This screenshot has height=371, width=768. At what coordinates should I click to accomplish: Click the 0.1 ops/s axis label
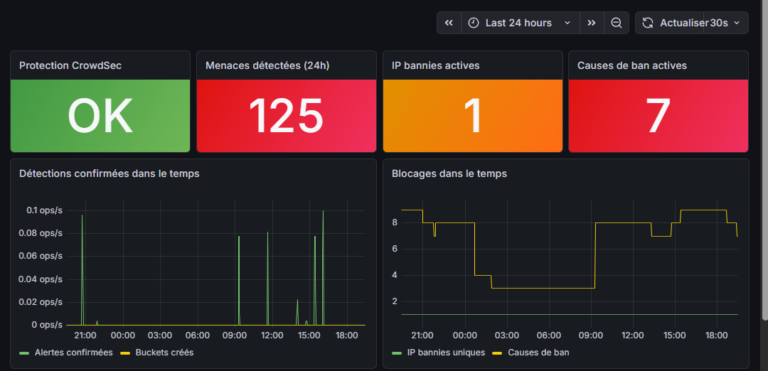tap(45, 210)
